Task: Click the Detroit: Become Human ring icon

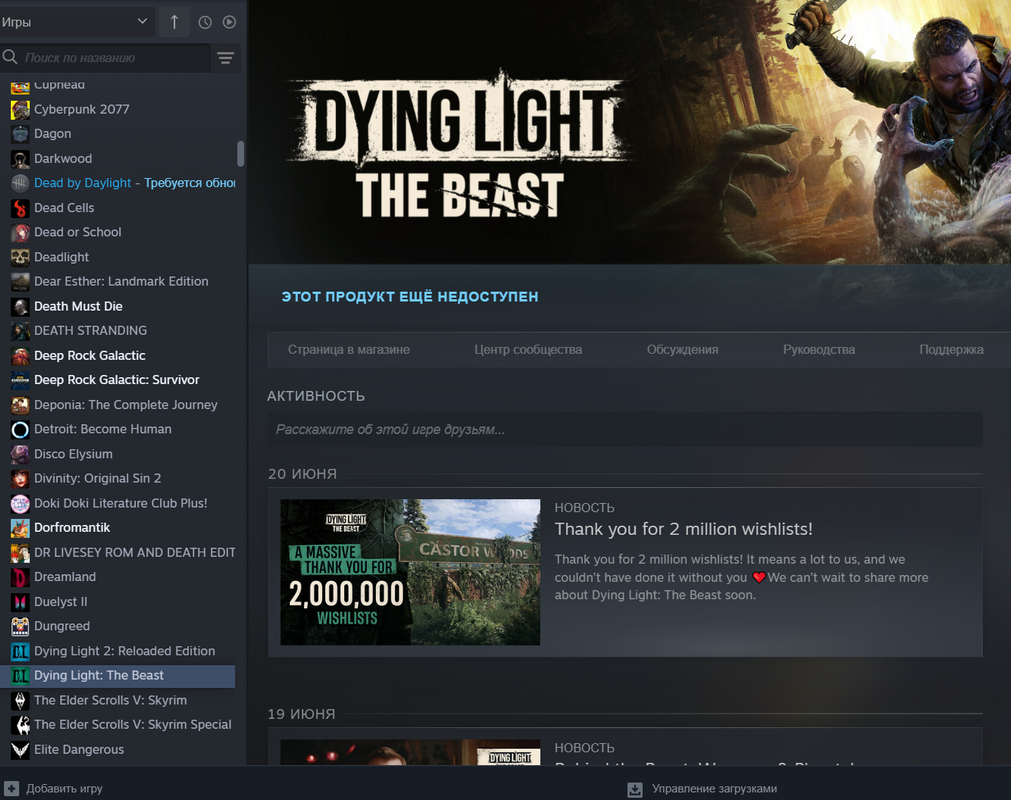Action: 20,430
